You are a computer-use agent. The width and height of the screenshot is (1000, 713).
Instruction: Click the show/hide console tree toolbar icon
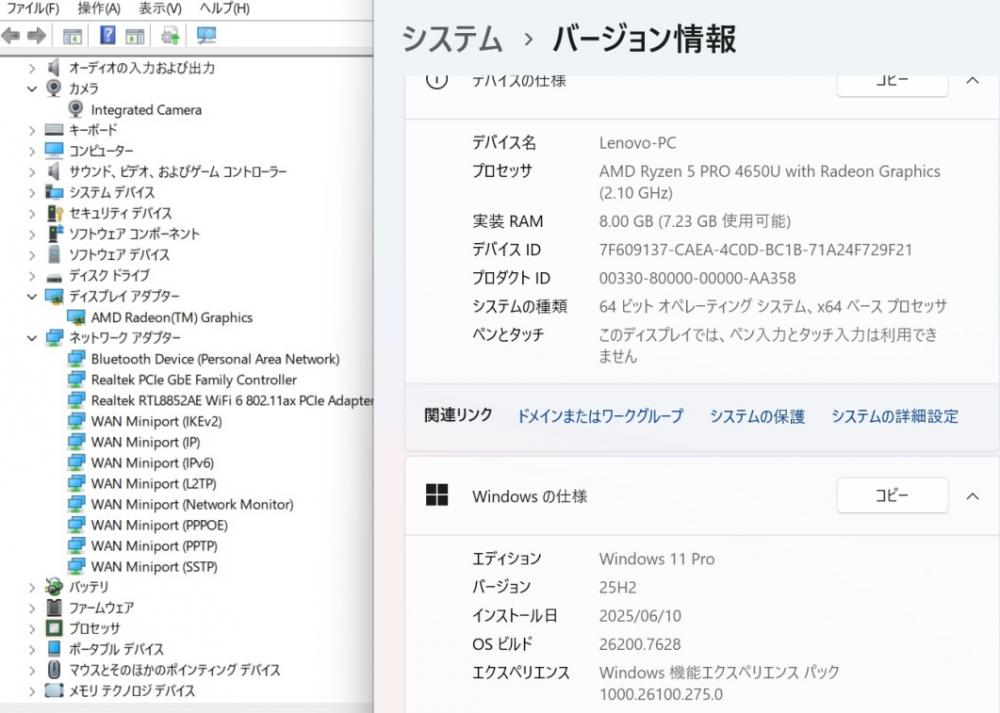pos(72,36)
